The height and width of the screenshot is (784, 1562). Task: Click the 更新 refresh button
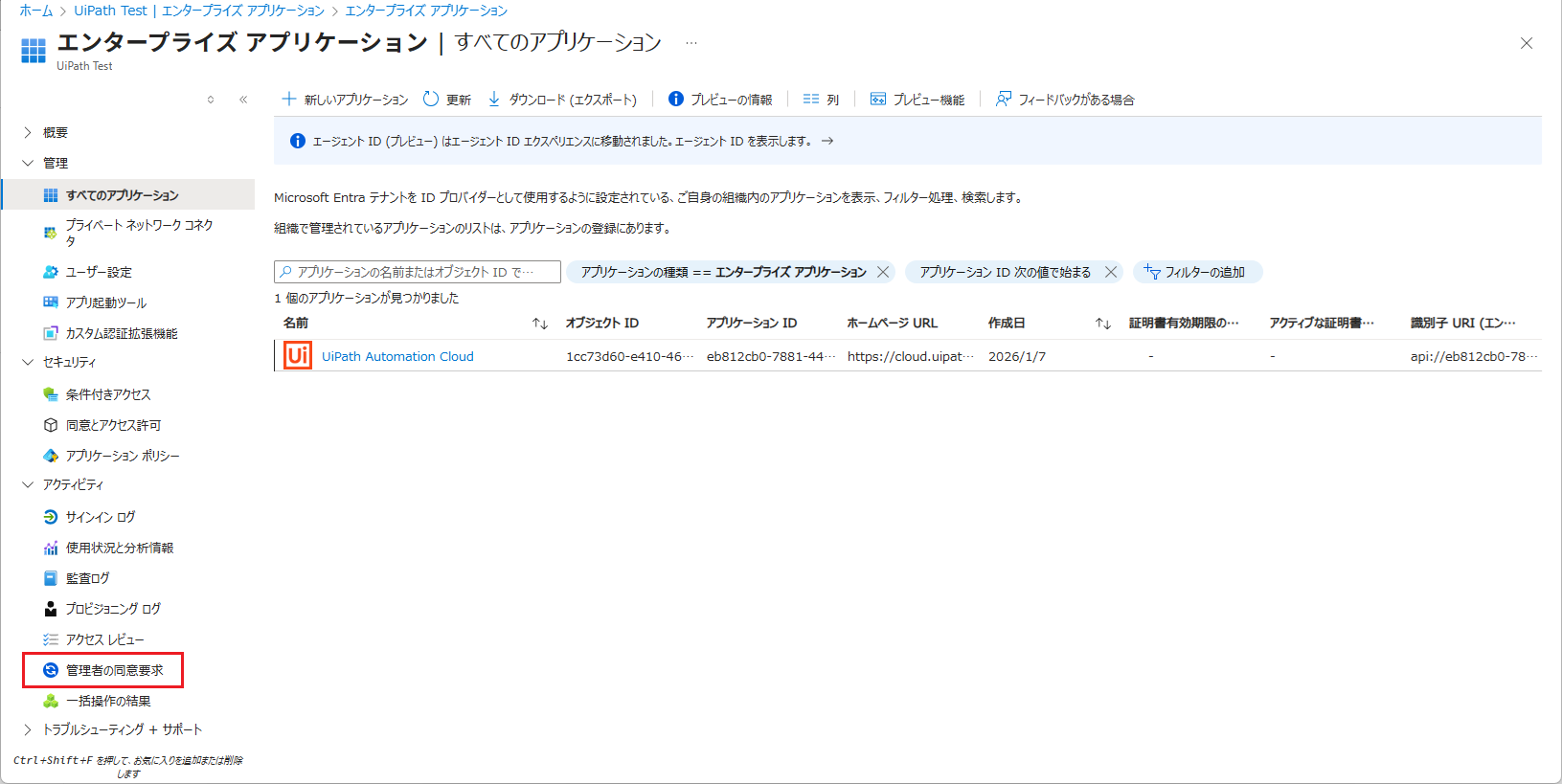[x=447, y=100]
